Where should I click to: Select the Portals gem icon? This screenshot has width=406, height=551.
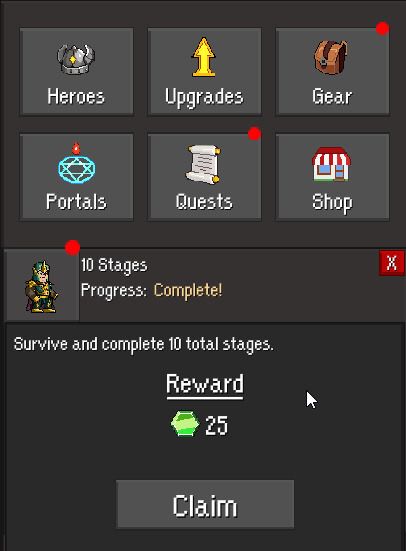[x=76, y=163]
